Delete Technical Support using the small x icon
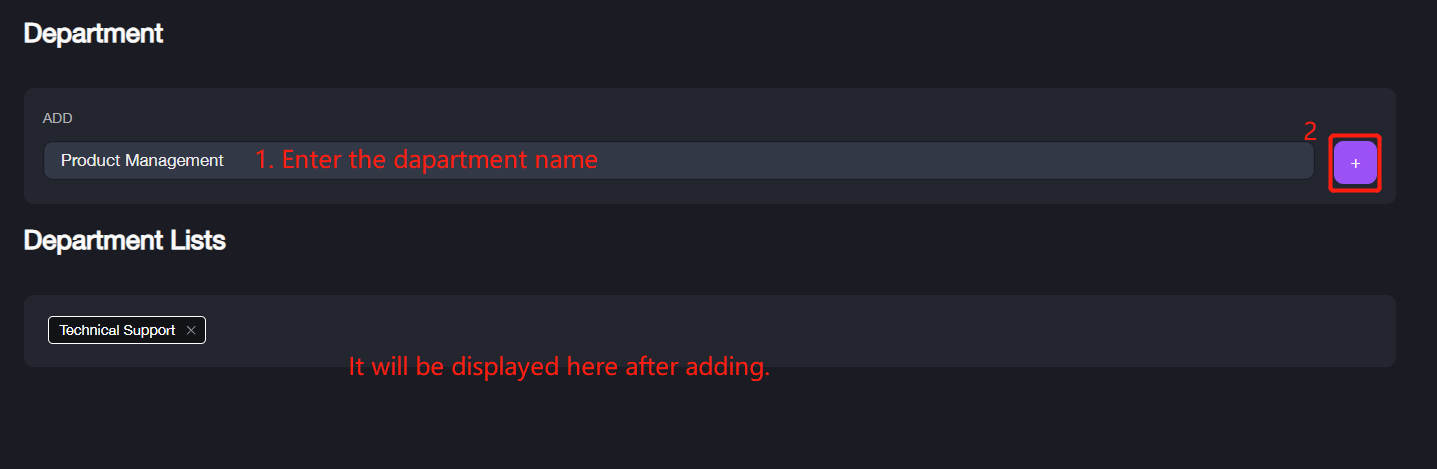Screen dimensions: 1437x469 [x=191, y=330]
